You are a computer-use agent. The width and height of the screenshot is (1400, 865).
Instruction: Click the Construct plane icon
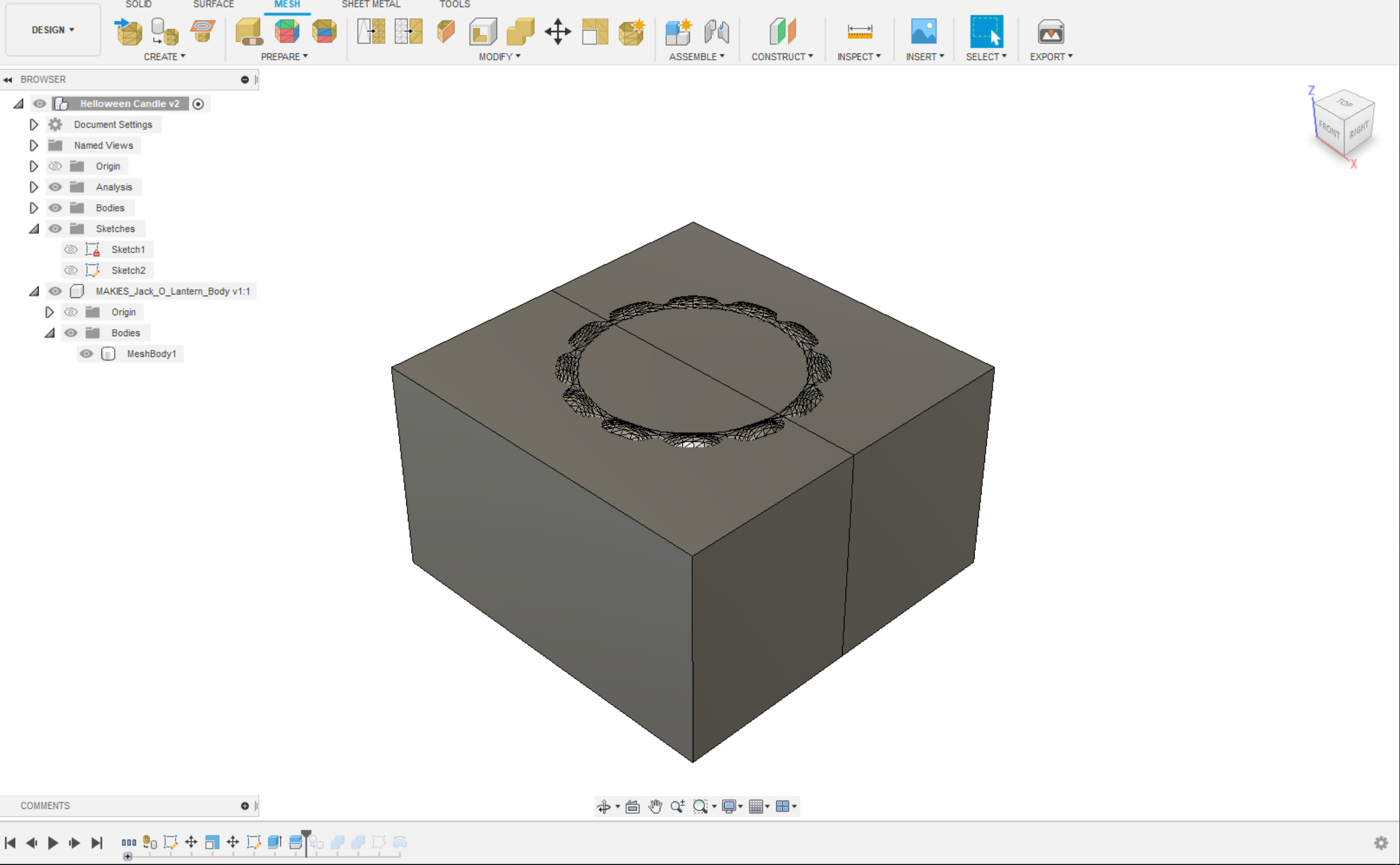782,31
